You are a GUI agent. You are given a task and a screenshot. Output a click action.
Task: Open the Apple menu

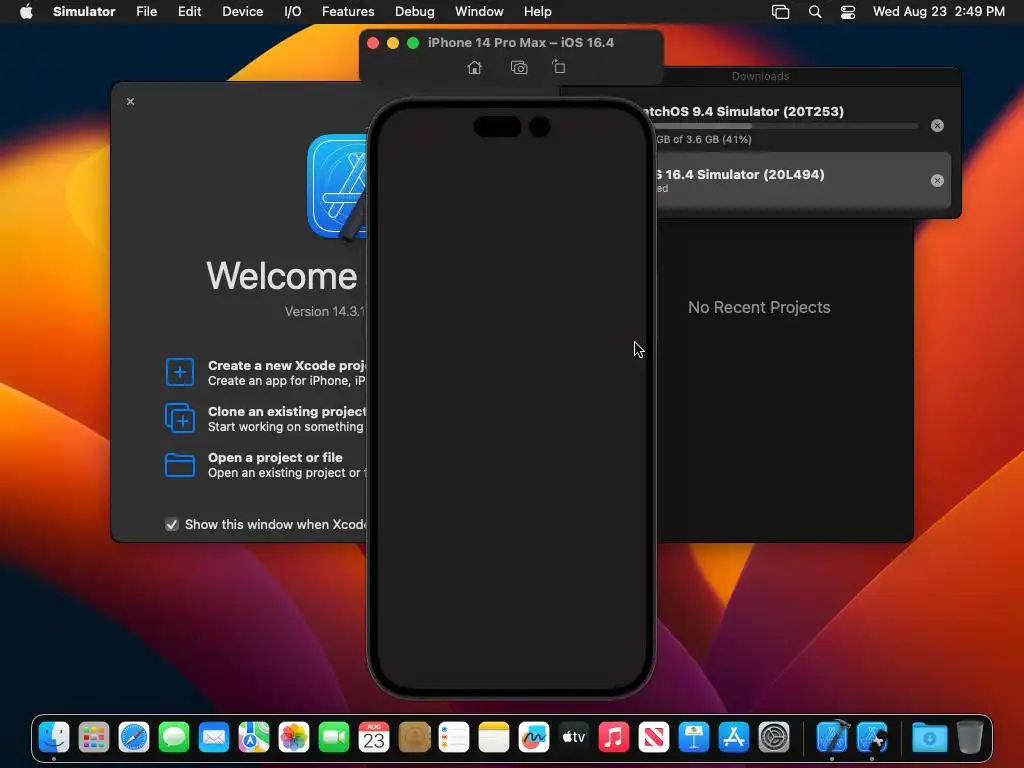point(26,12)
